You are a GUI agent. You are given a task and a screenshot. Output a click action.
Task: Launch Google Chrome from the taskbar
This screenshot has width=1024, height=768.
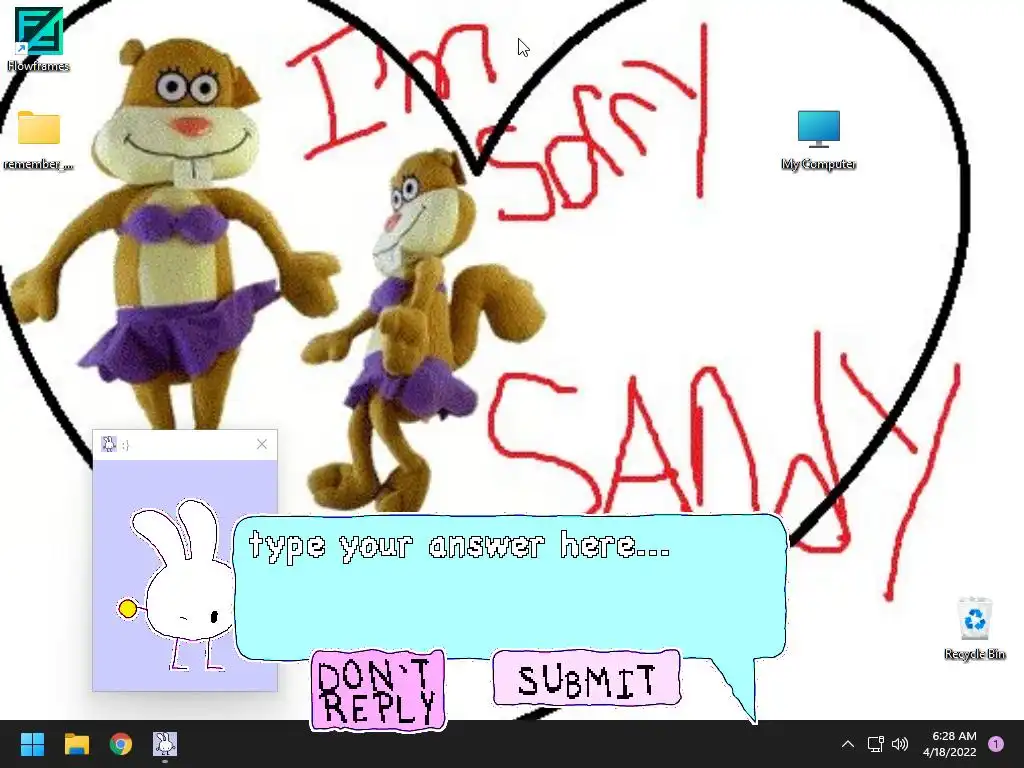point(121,744)
